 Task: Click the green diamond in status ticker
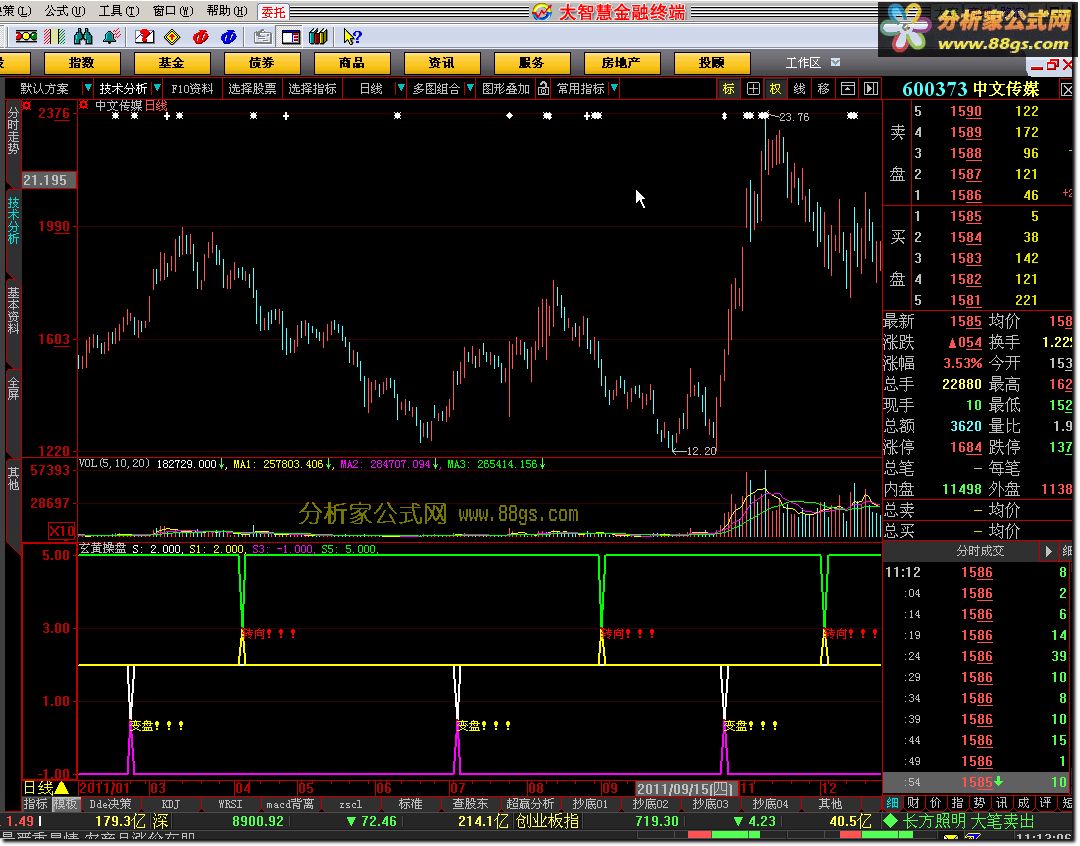(891, 821)
